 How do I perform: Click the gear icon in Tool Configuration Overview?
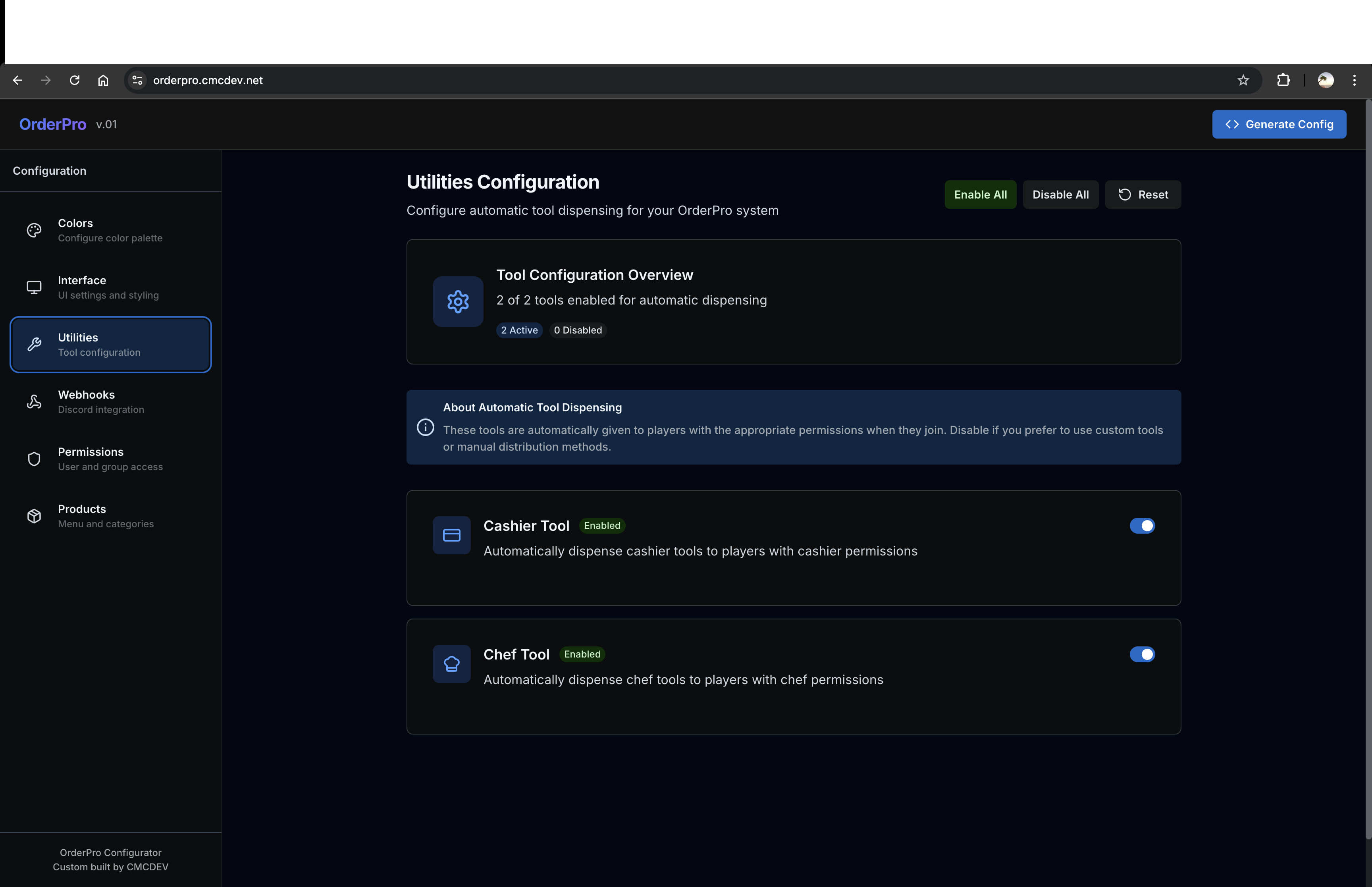pyautogui.click(x=458, y=302)
